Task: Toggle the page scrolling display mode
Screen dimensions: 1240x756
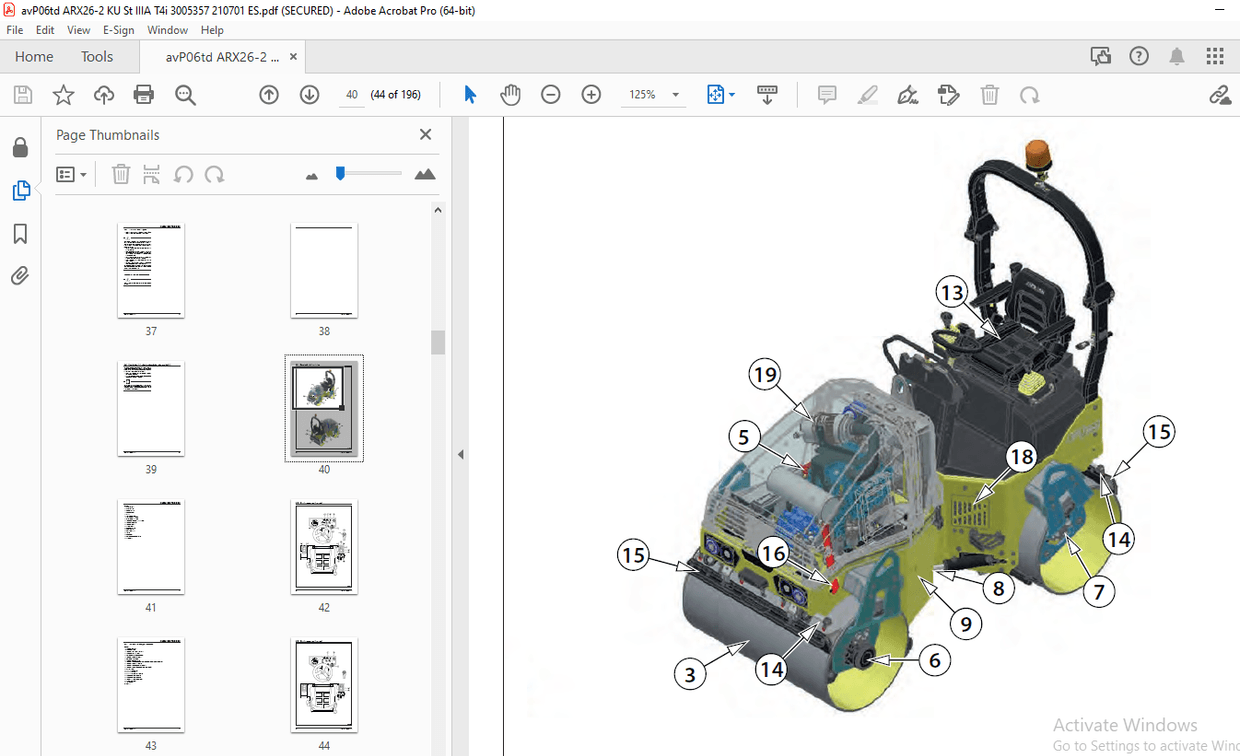Action: pyautogui.click(x=767, y=94)
